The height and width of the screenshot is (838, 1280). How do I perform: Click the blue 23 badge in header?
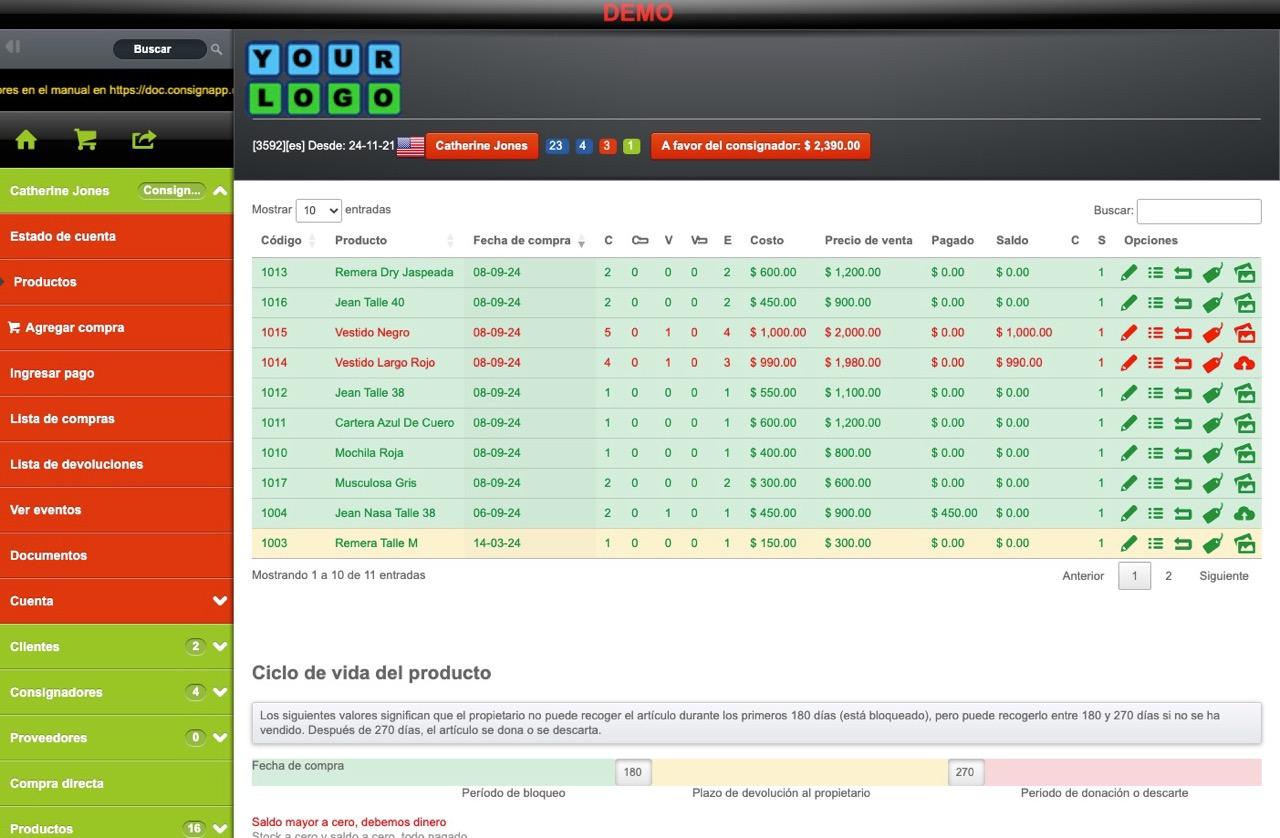556,146
